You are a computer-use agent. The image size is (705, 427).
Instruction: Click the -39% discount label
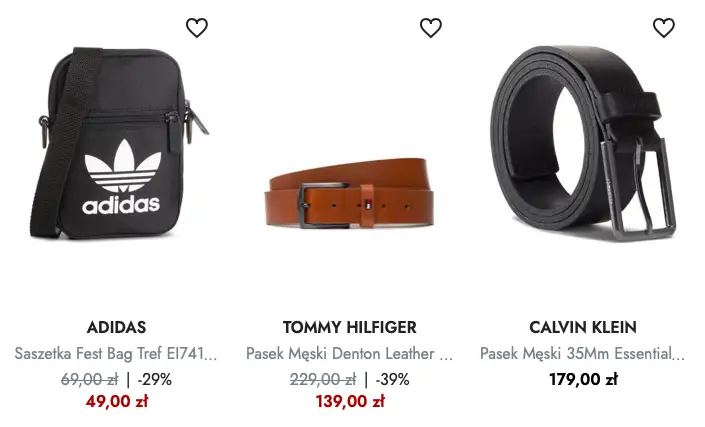(x=393, y=380)
